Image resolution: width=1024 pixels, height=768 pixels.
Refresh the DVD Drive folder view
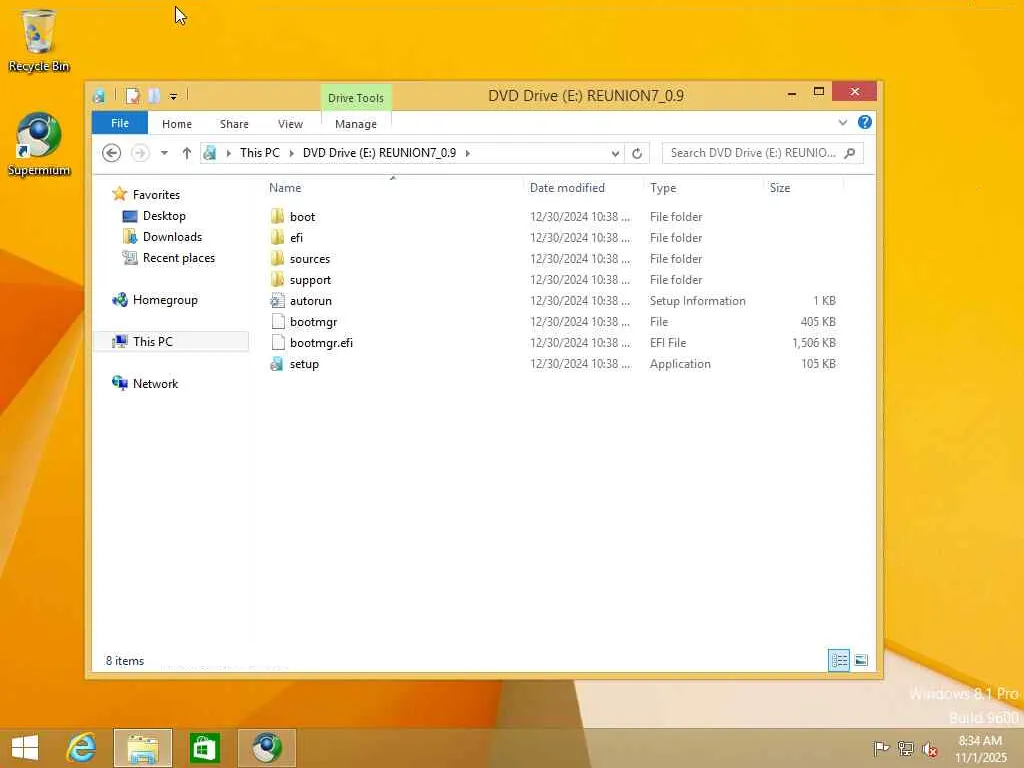[637, 153]
